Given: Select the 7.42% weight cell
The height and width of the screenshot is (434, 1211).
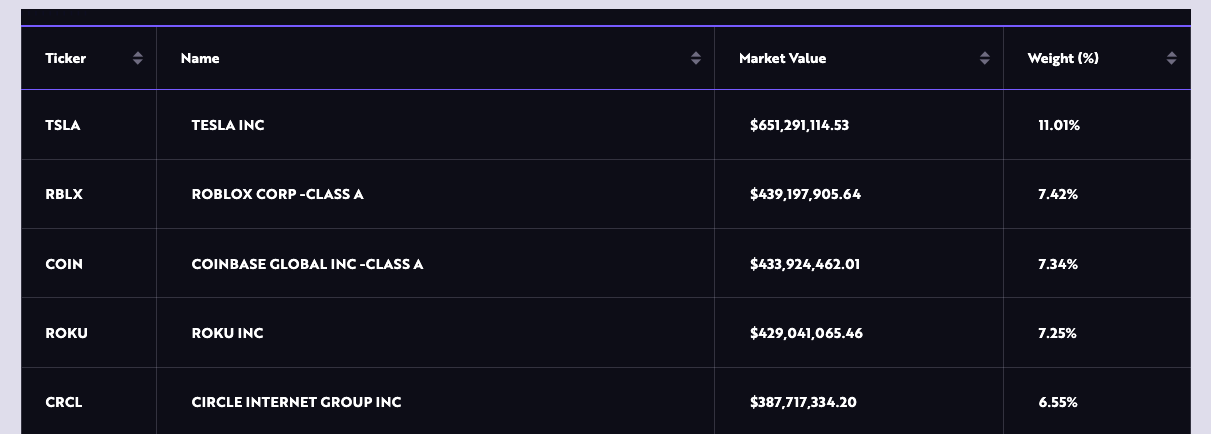Looking at the screenshot, I should coord(1058,194).
